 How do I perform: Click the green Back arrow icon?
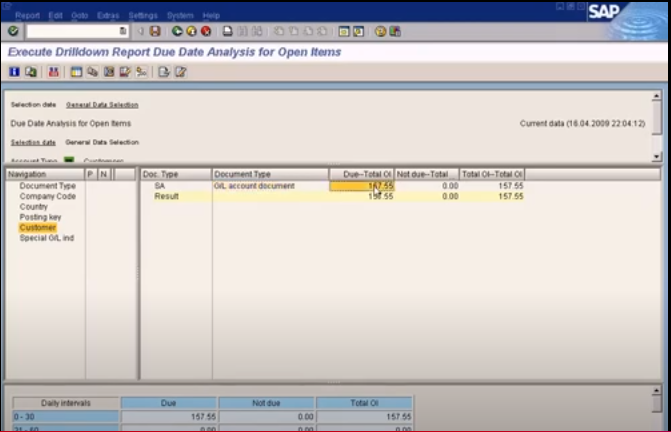pos(177,31)
